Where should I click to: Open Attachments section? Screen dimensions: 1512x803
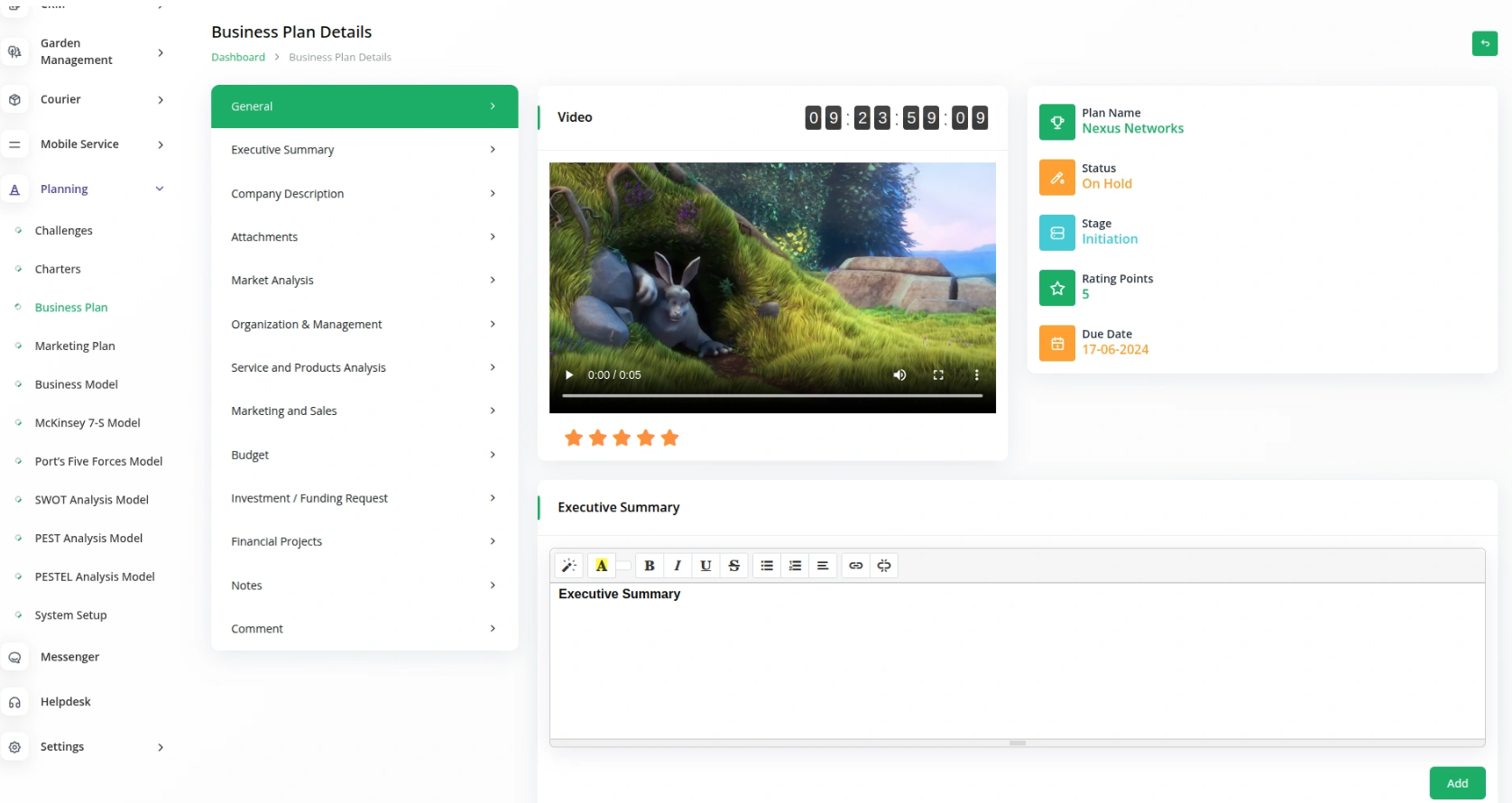coord(364,236)
